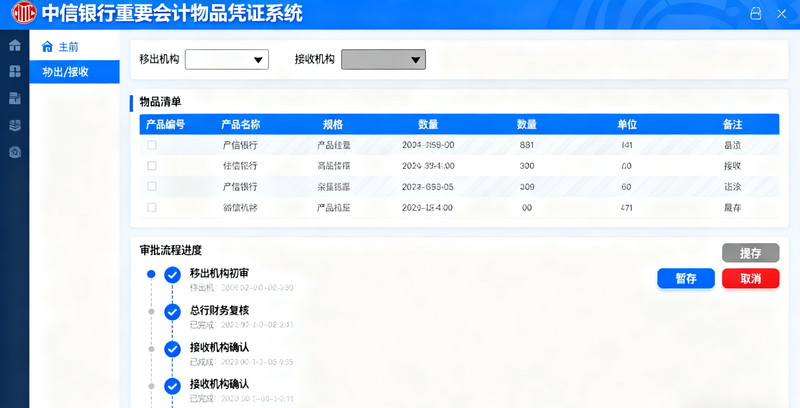Click the checkmark icon beside 已戍成 status
The height and width of the screenshot is (408, 800).
click(x=172, y=349)
